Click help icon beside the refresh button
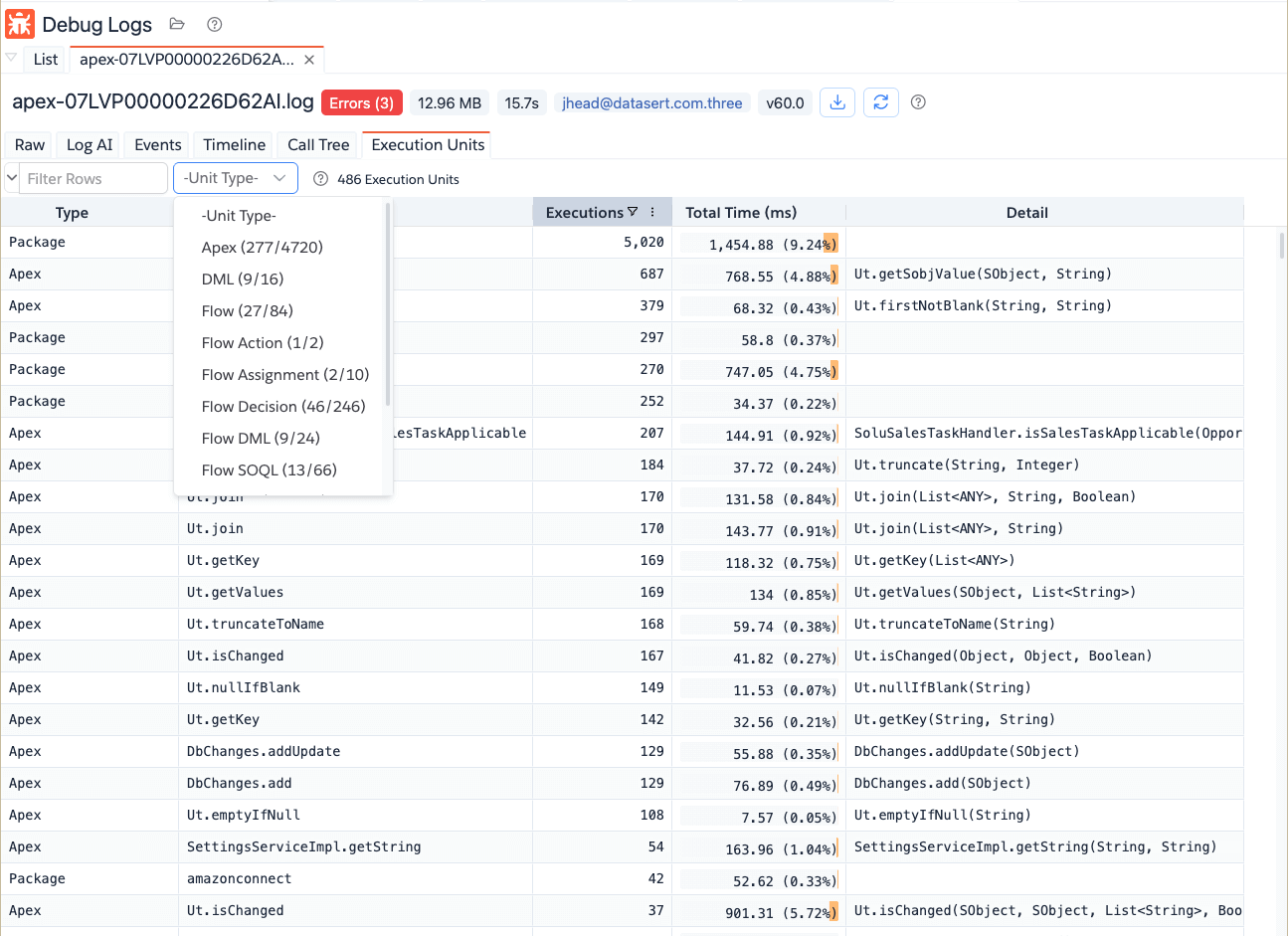Screen dimensions: 1288x936 coord(918,102)
